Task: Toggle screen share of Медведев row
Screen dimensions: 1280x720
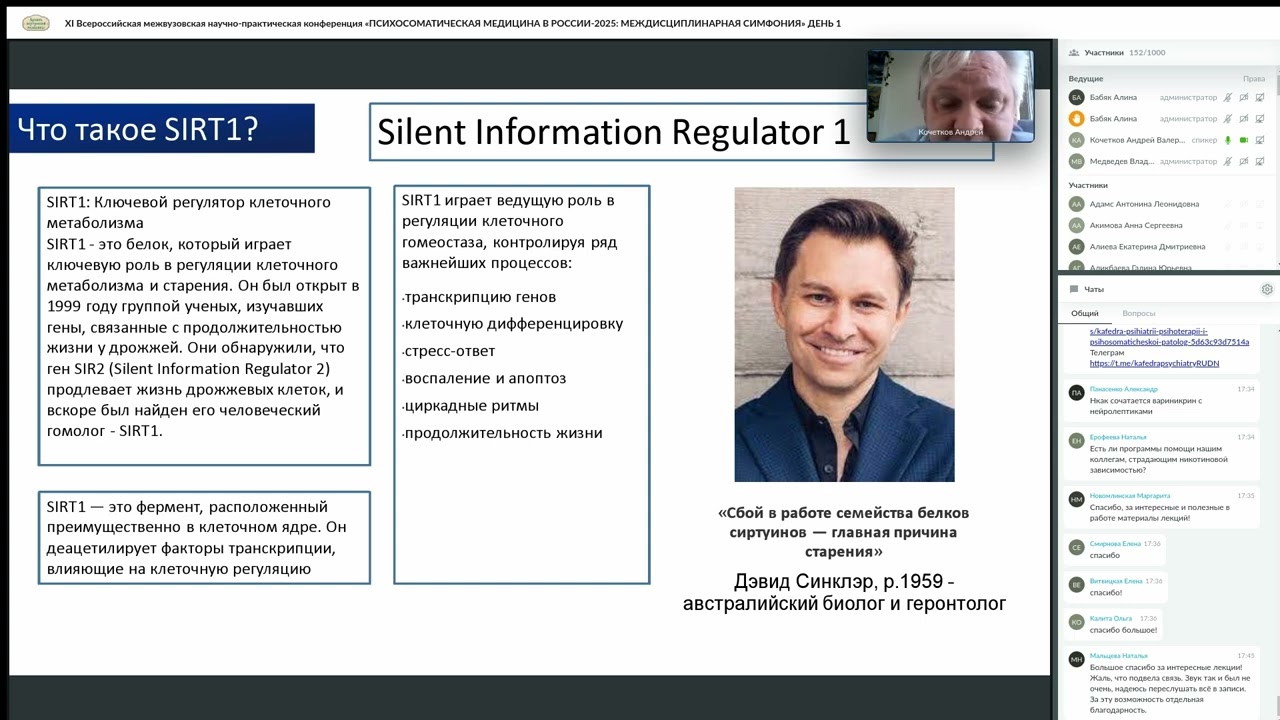Action: coord(1260,161)
